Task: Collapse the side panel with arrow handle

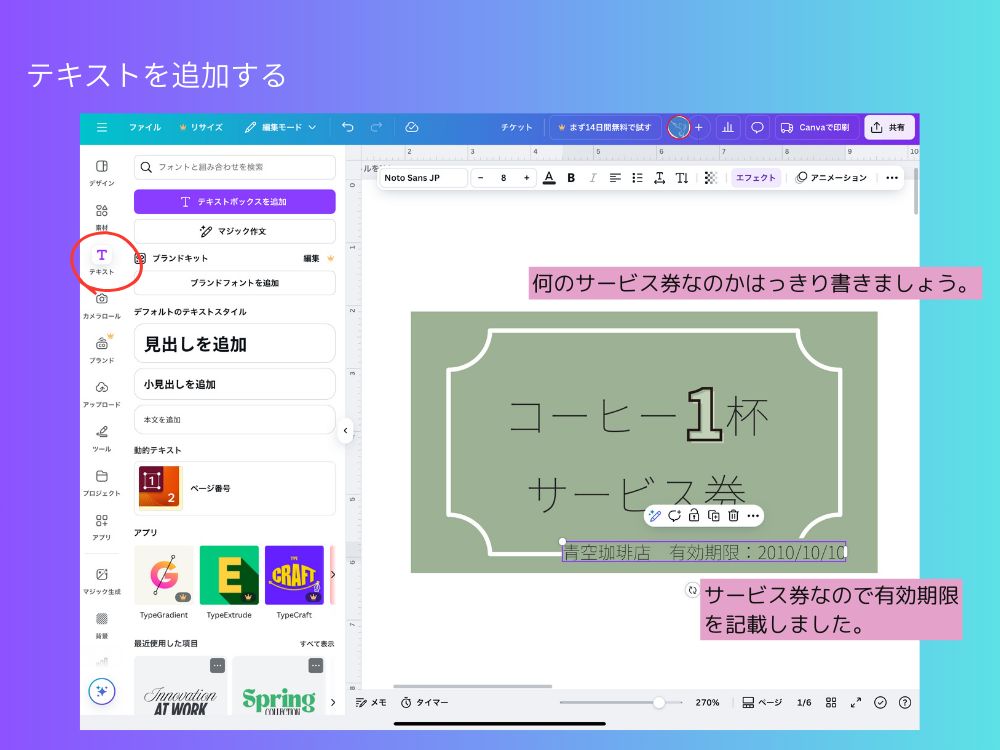Action: click(345, 431)
